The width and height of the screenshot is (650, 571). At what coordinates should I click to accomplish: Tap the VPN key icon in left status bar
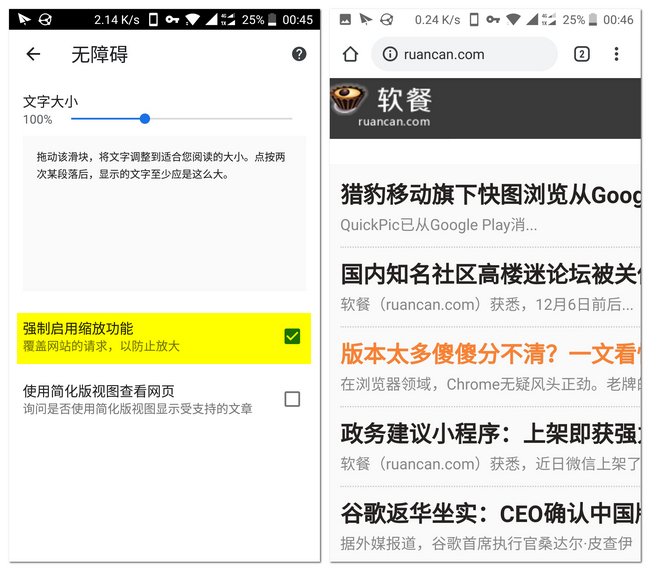coord(172,19)
